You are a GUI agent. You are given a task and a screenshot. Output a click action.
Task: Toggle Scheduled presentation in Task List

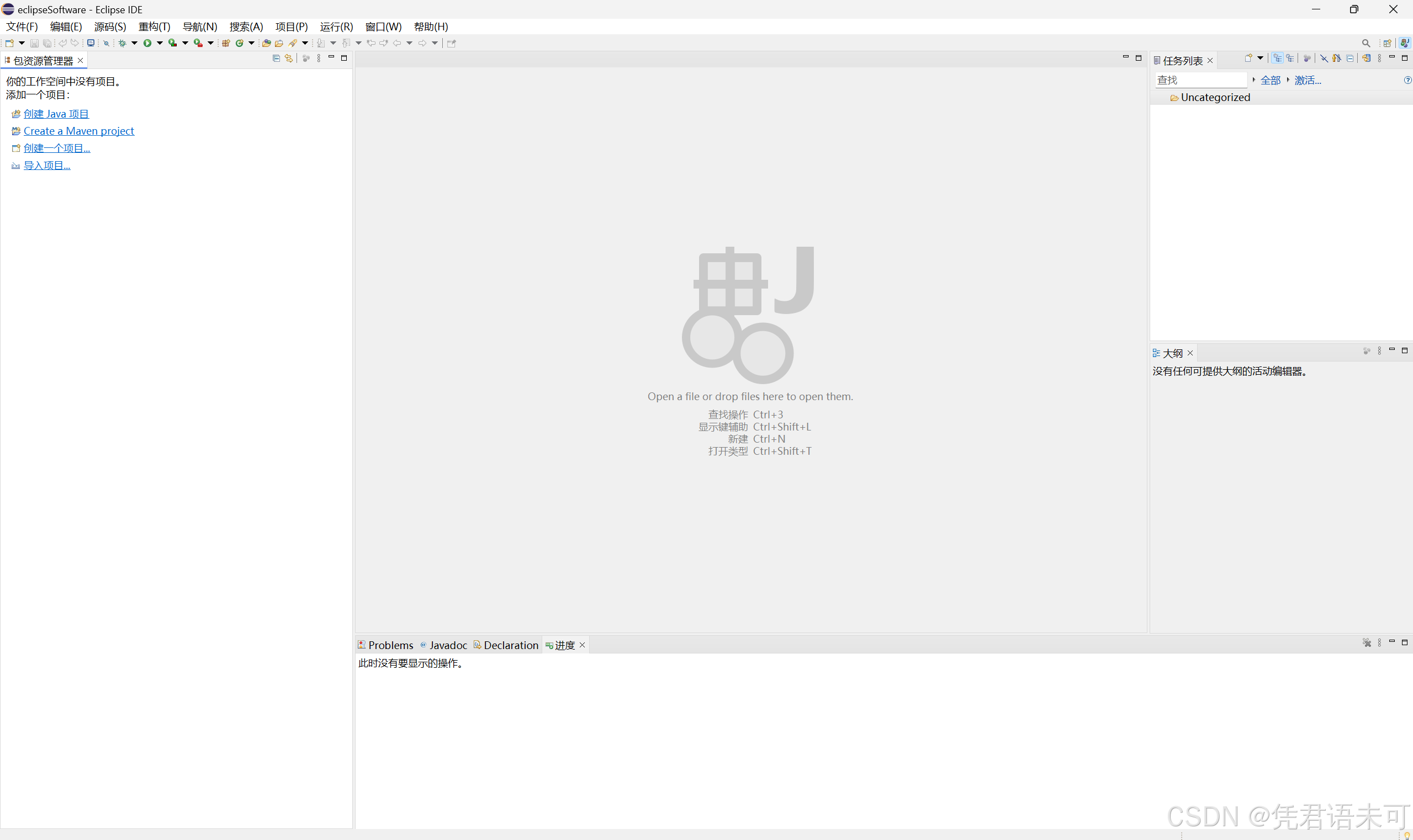1290,59
